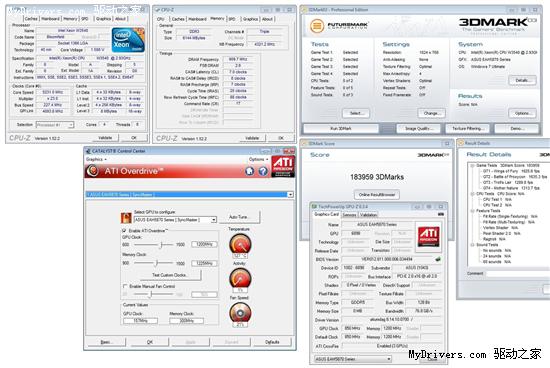
Task: Click the BIOS save chip icon in GPU-Z
Action: pyautogui.click(x=437, y=259)
